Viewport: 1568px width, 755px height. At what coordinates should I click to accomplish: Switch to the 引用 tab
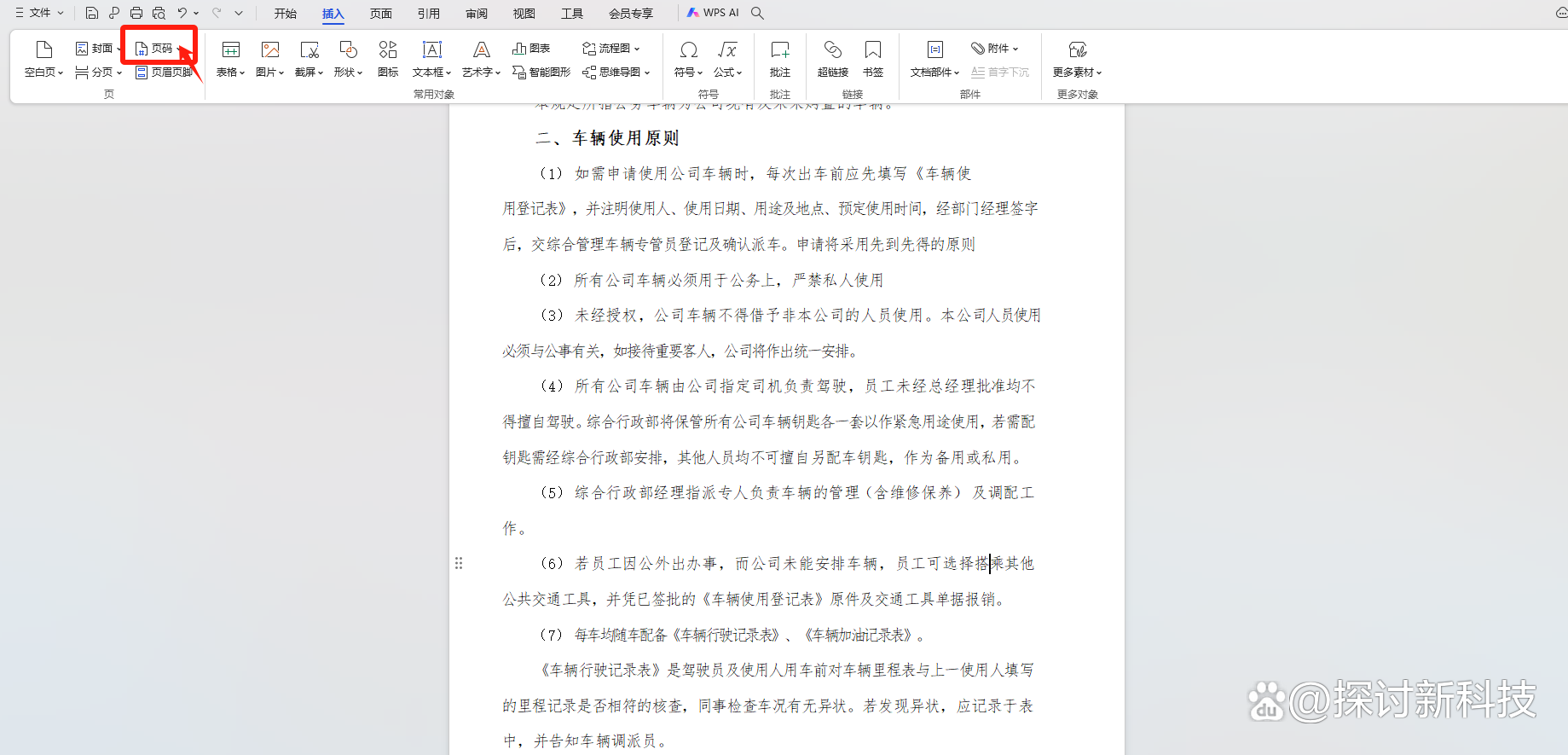429,14
